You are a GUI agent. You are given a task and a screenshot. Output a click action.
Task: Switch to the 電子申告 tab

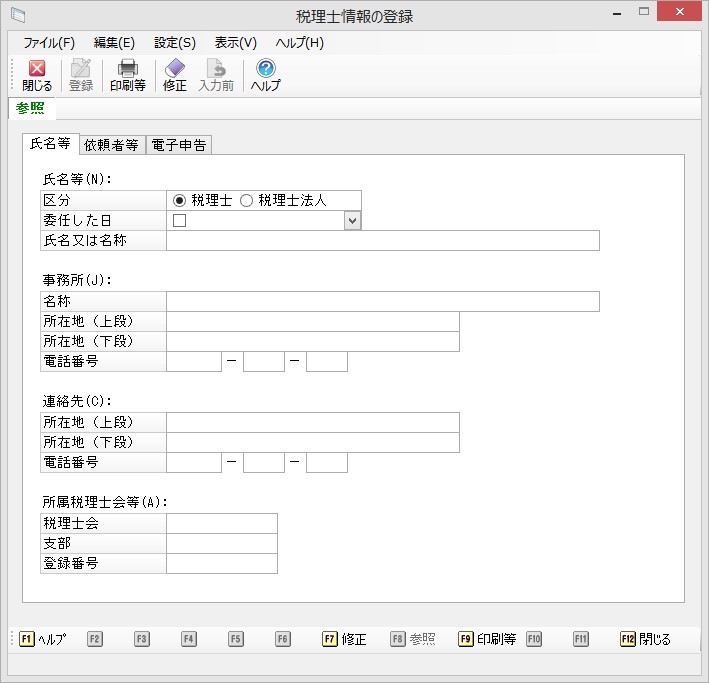click(x=178, y=145)
